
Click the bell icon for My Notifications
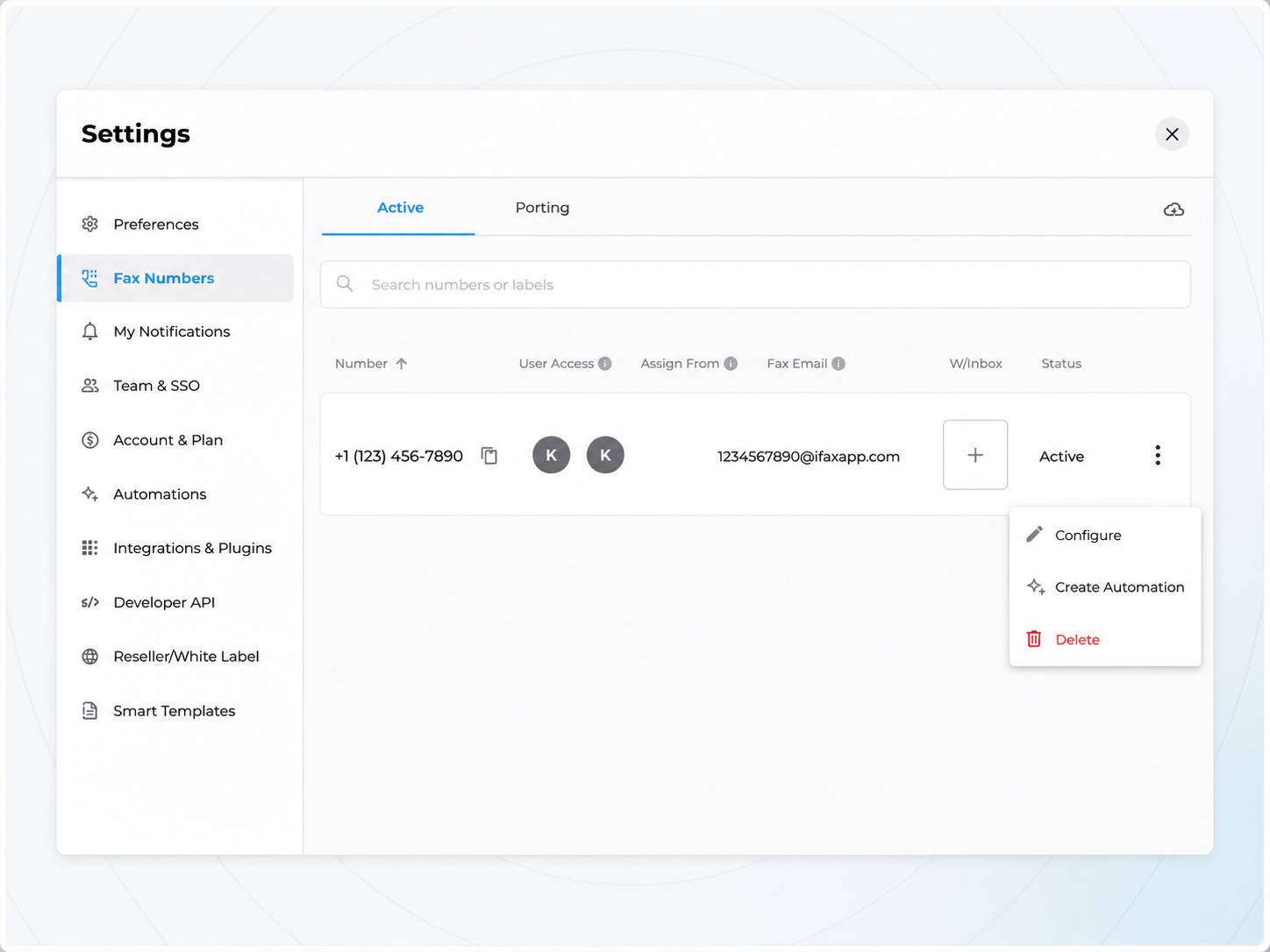click(89, 331)
